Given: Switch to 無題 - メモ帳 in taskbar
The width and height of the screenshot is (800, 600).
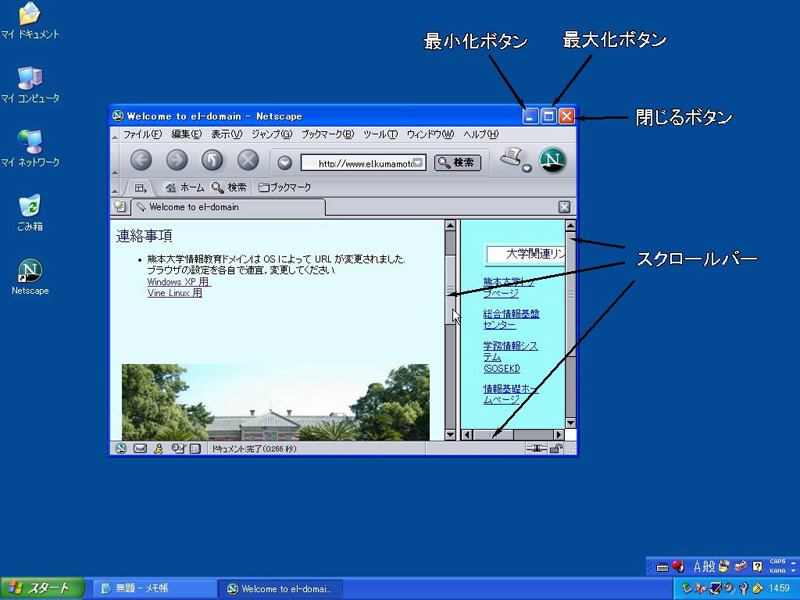Looking at the screenshot, I should [153, 588].
